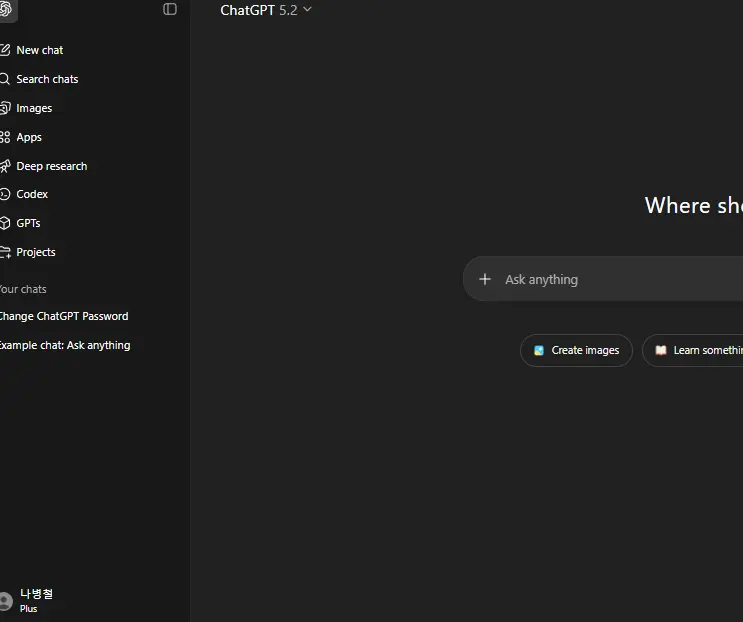Click the ChatGPT logo icon
The width and height of the screenshot is (743, 622).
pos(5,9)
